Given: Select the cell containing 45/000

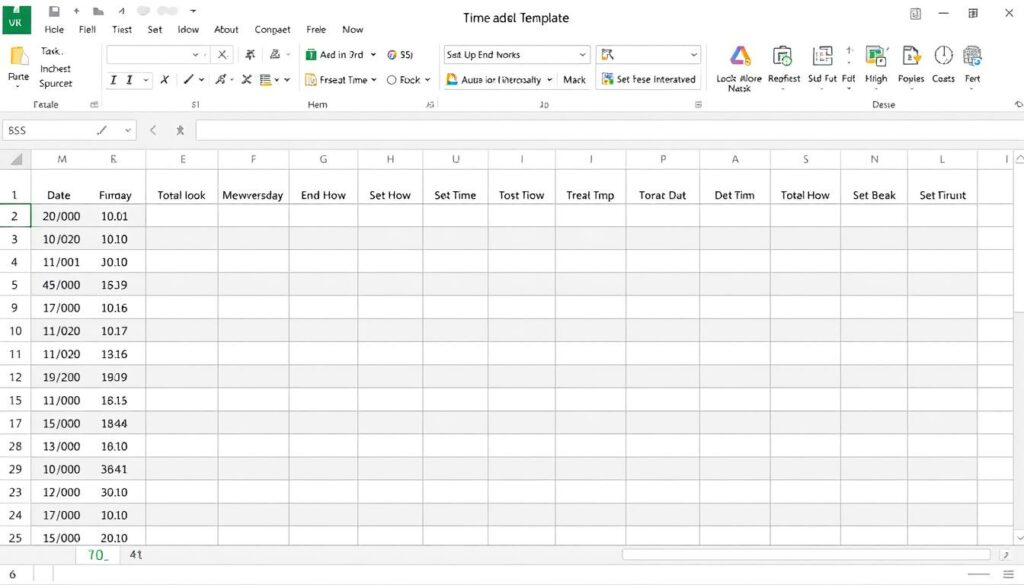Looking at the screenshot, I should point(61,285).
